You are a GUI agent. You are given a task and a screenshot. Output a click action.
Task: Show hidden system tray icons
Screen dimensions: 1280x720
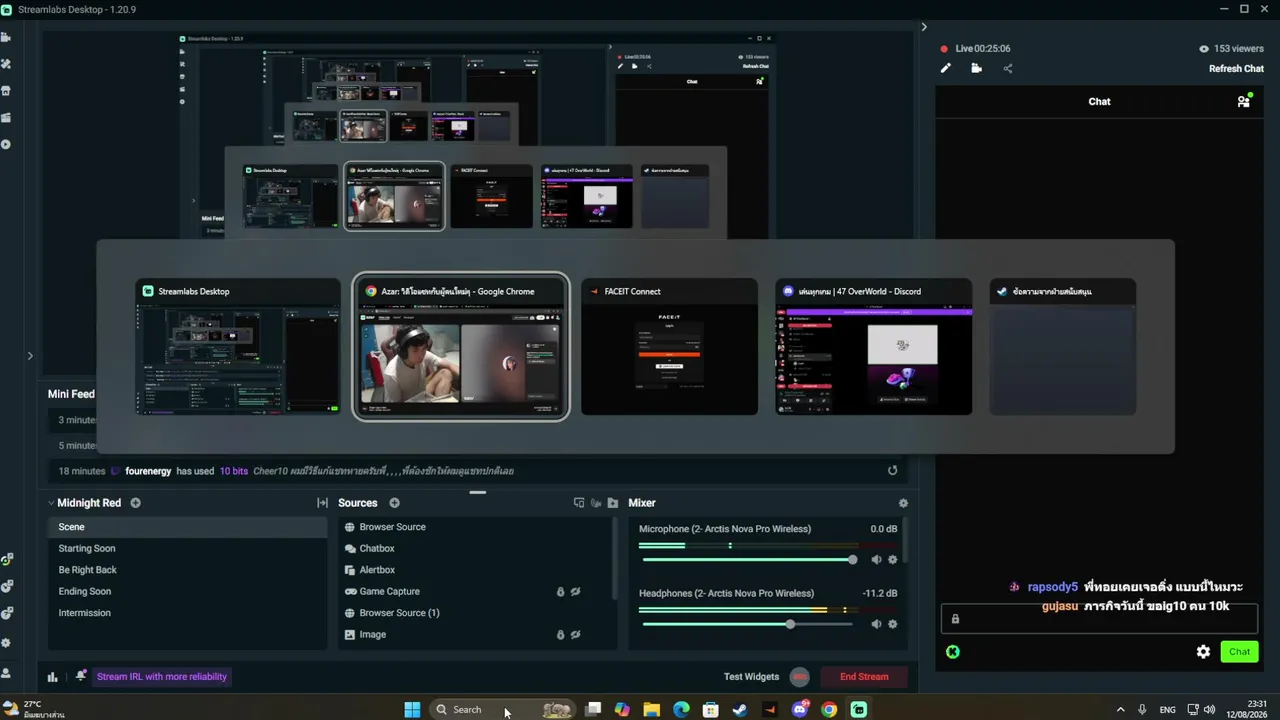coord(1120,710)
